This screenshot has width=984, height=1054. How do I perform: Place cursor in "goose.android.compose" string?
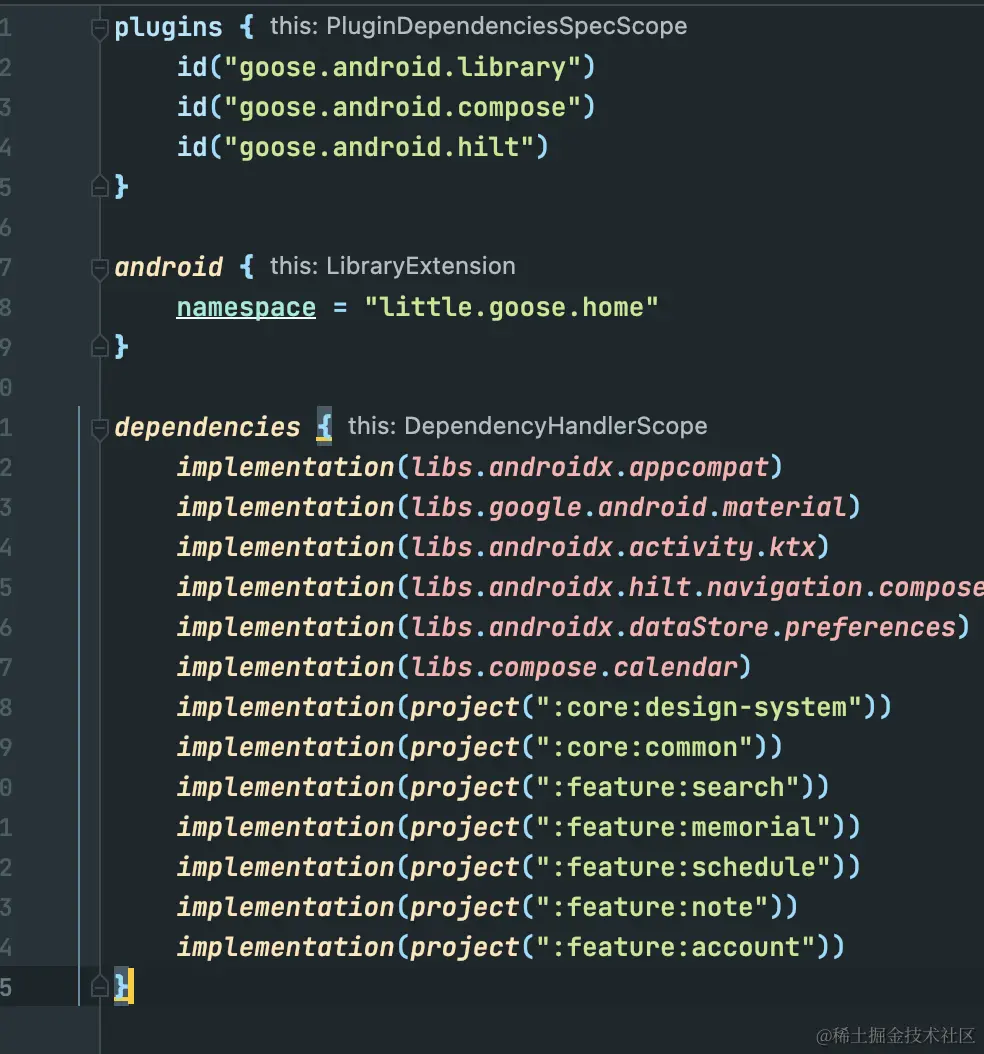(403, 108)
